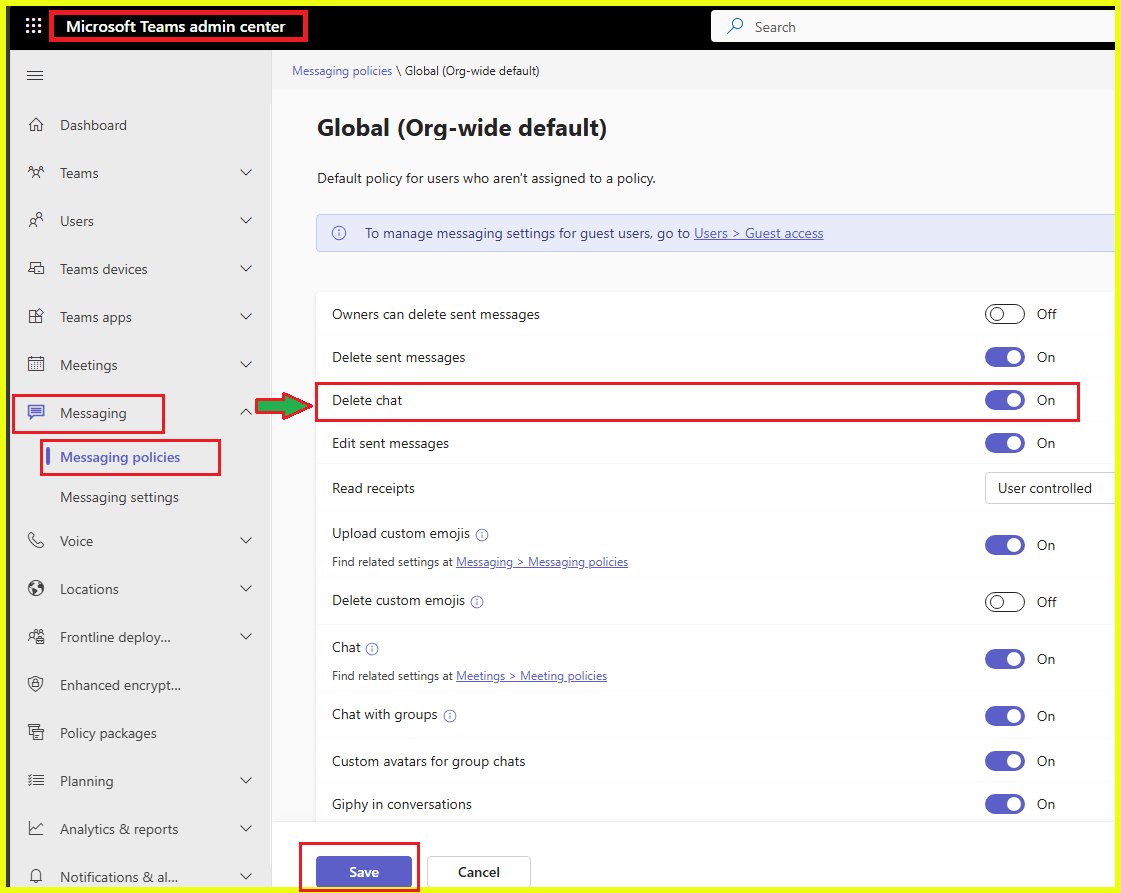Click the Messaging chat bubble icon

pyautogui.click(x=36, y=412)
